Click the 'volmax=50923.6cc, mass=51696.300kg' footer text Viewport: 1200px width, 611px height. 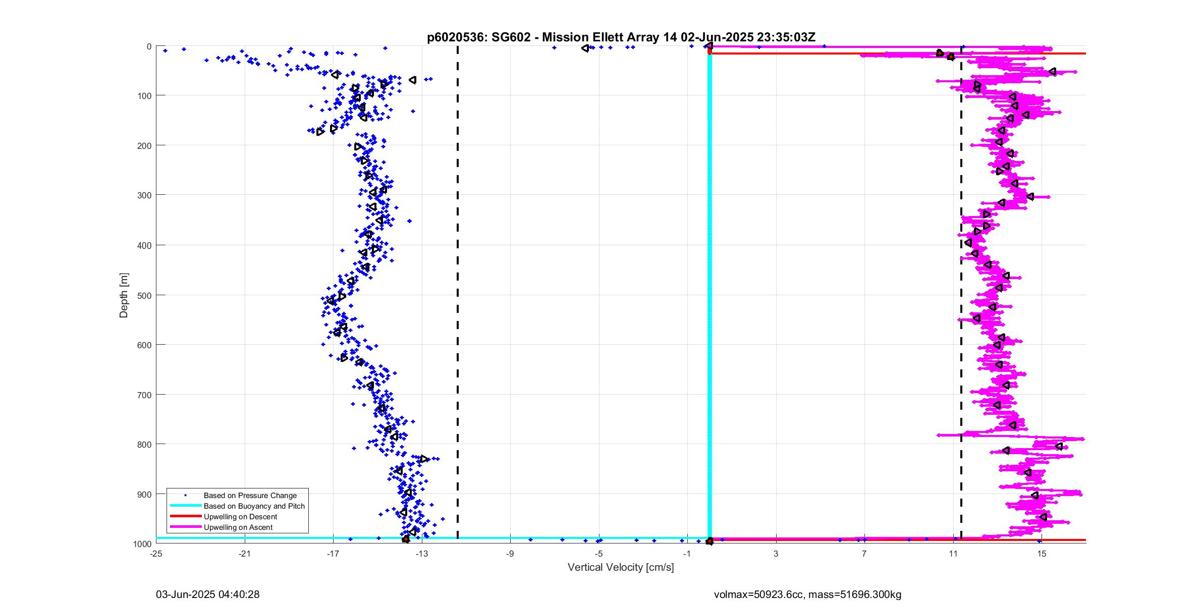(807, 594)
